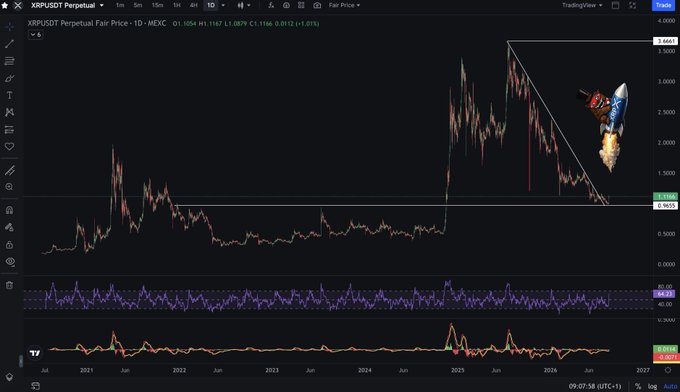The height and width of the screenshot is (392, 680).
Task: Open the timezone 09:07:58 (UTC+1) menu
Action: (x=595, y=386)
